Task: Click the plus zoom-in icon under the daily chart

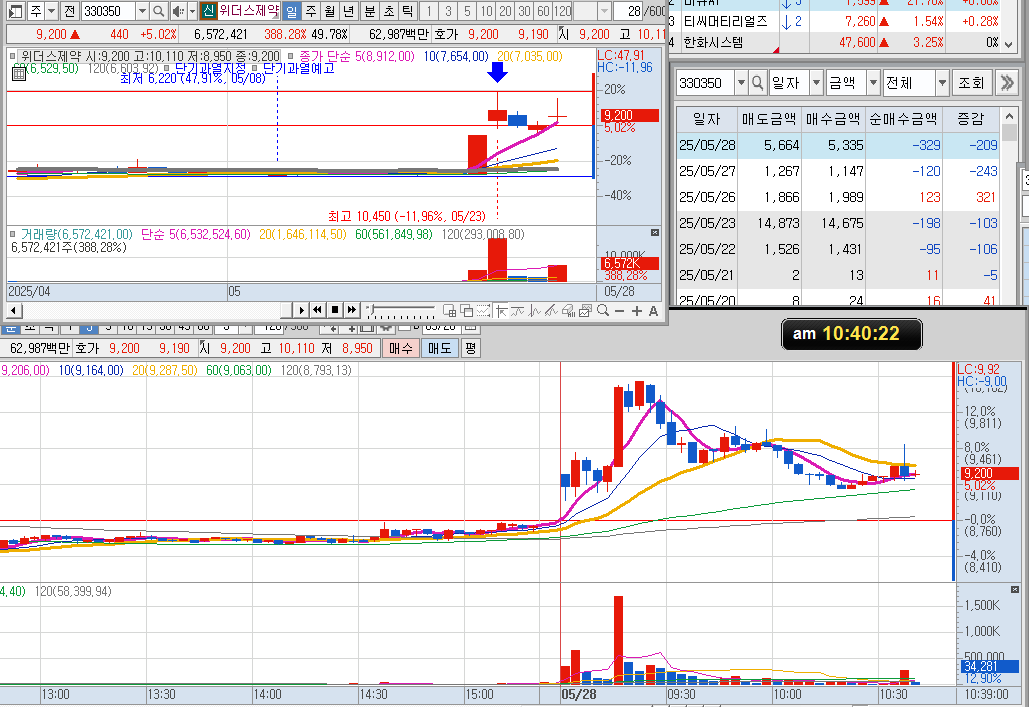Action: pyautogui.click(x=637, y=311)
